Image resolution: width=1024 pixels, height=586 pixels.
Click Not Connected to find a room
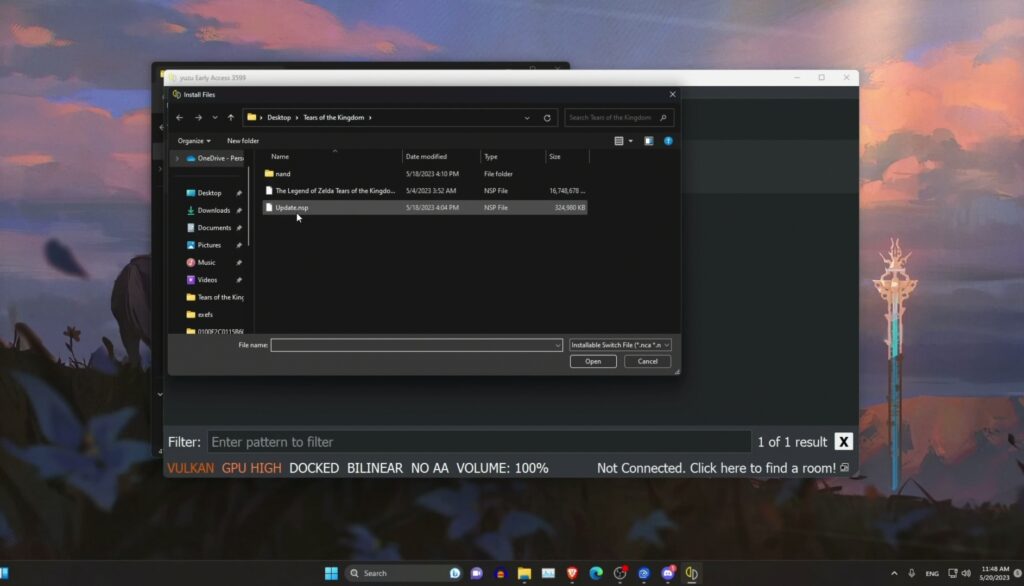(x=716, y=468)
